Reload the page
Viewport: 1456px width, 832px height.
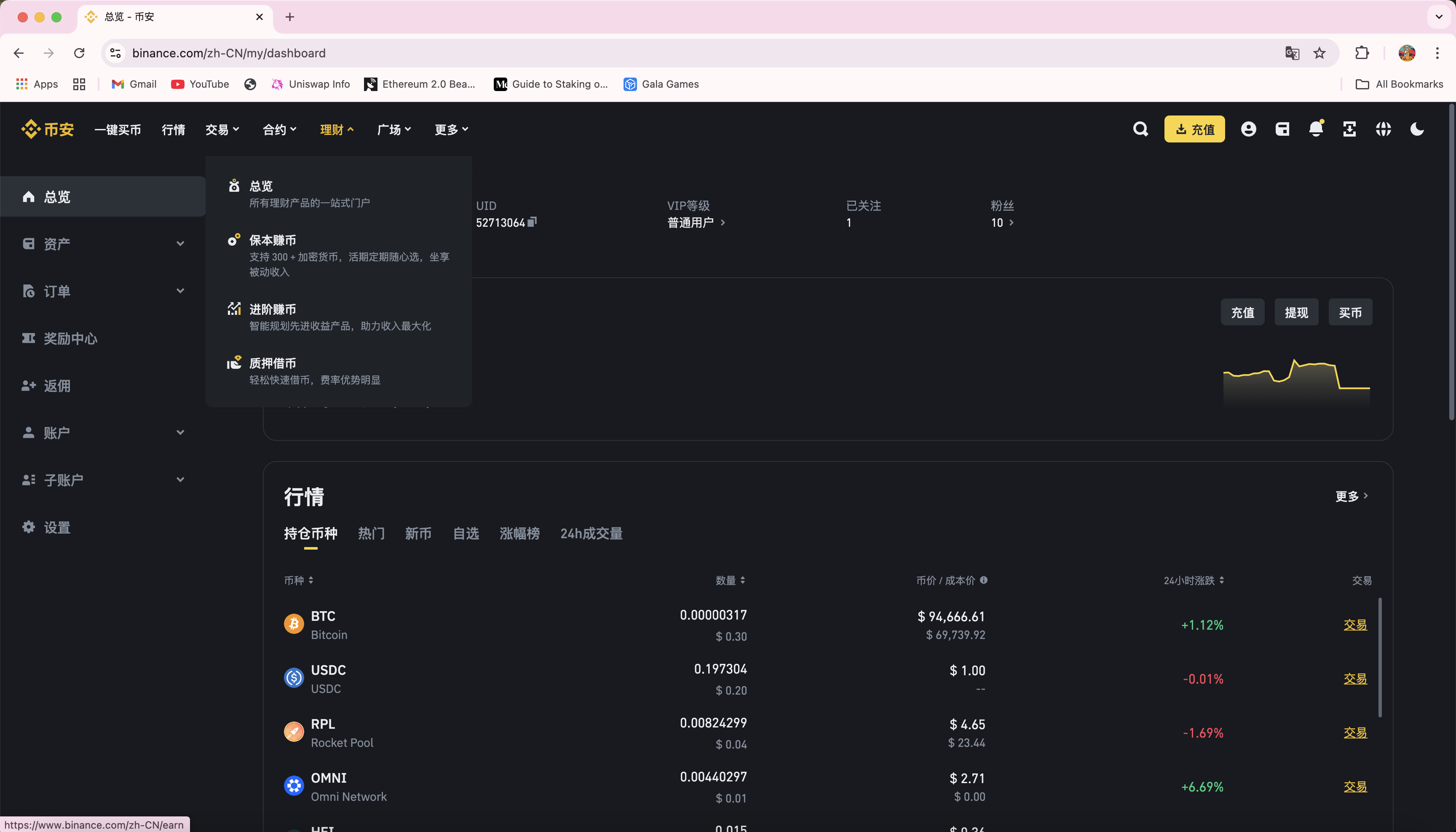[x=79, y=53]
